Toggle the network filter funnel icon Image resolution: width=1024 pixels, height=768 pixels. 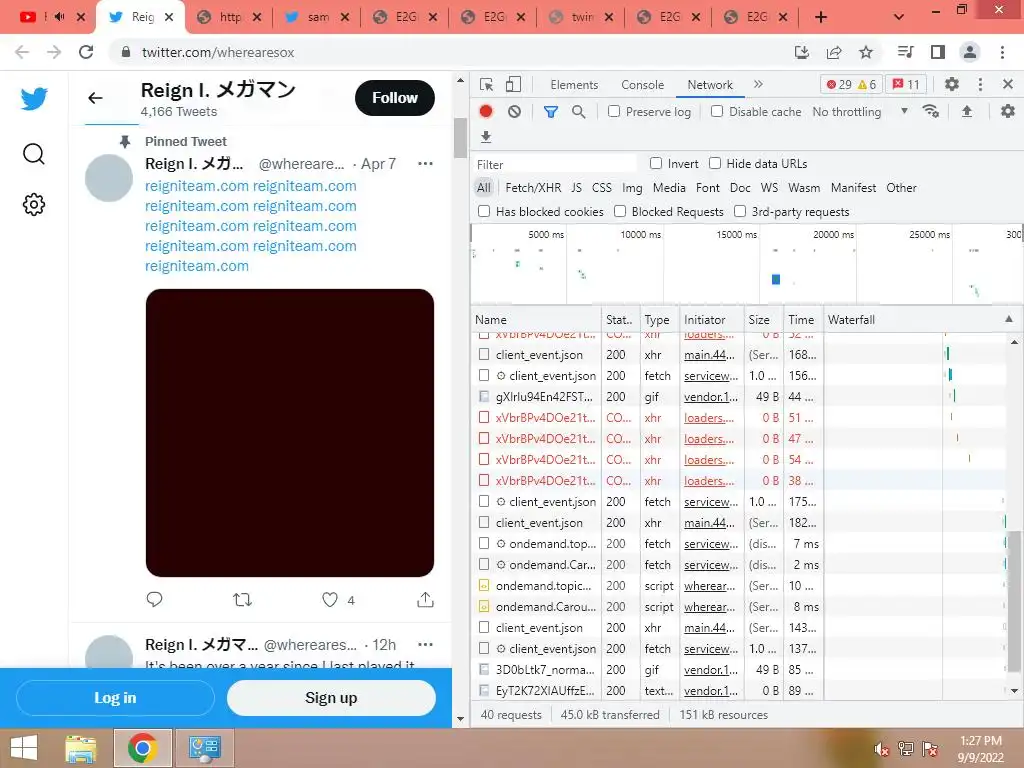[551, 112]
